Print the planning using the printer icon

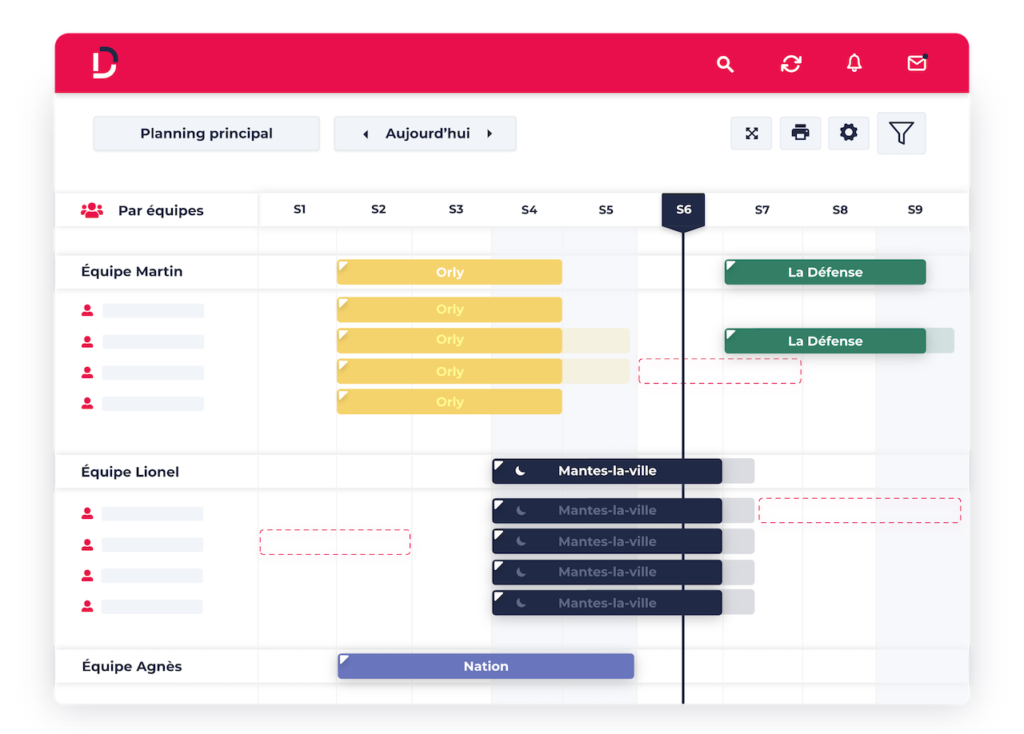pos(800,132)
